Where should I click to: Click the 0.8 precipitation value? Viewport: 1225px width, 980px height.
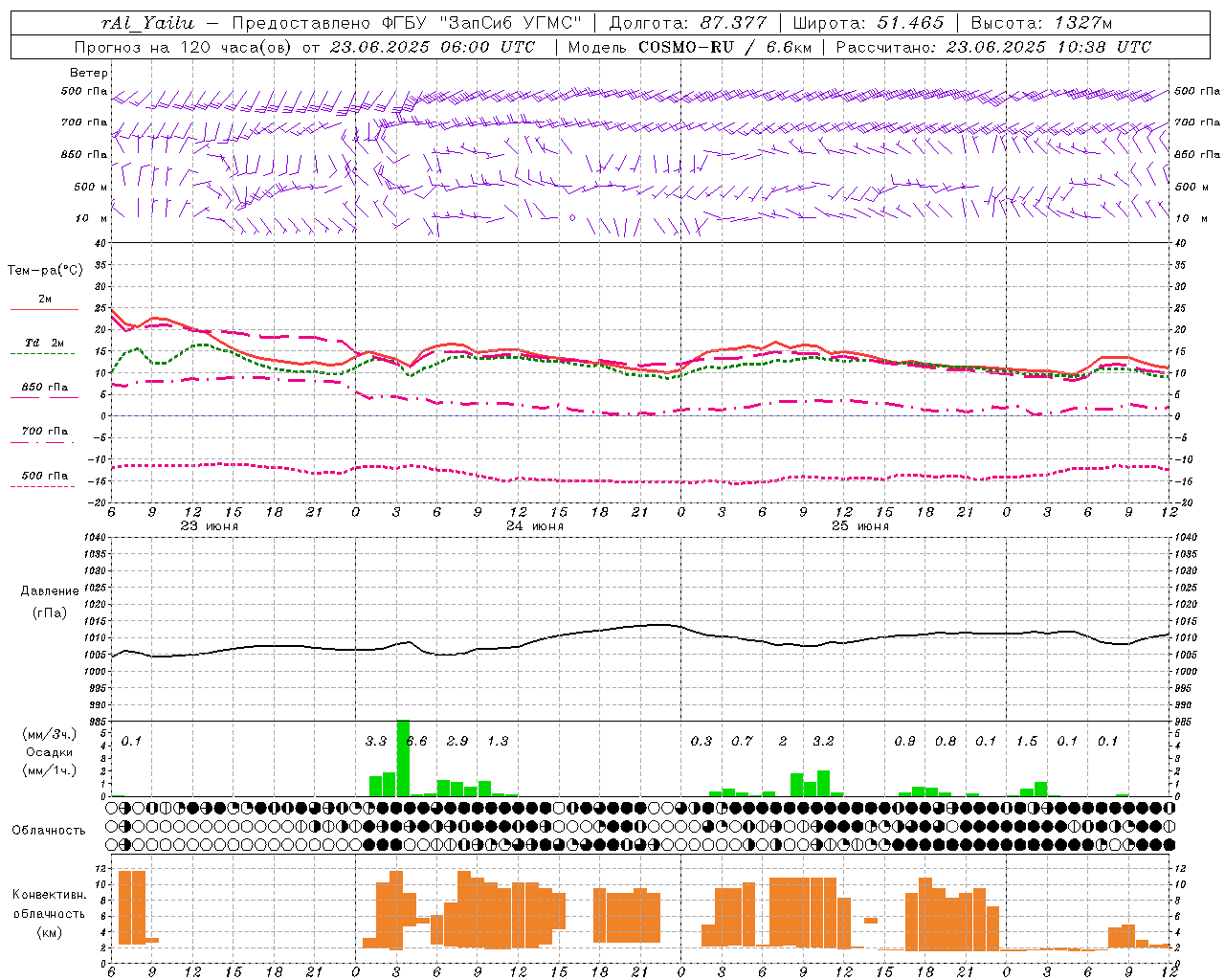click(x=946, y=741)
